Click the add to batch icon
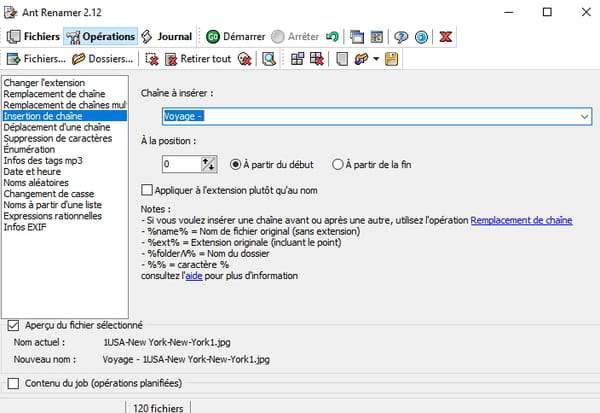600x413 pixels. click(297, 59)
